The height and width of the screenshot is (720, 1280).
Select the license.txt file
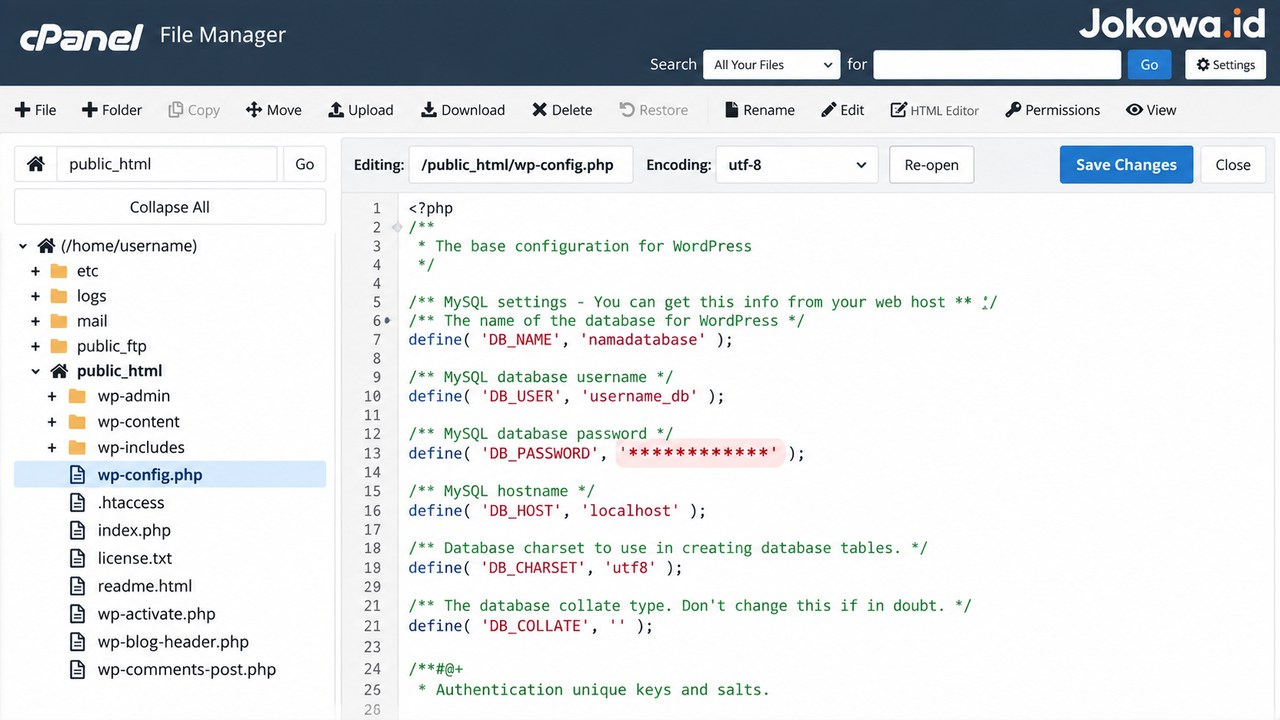pos(134,558)
